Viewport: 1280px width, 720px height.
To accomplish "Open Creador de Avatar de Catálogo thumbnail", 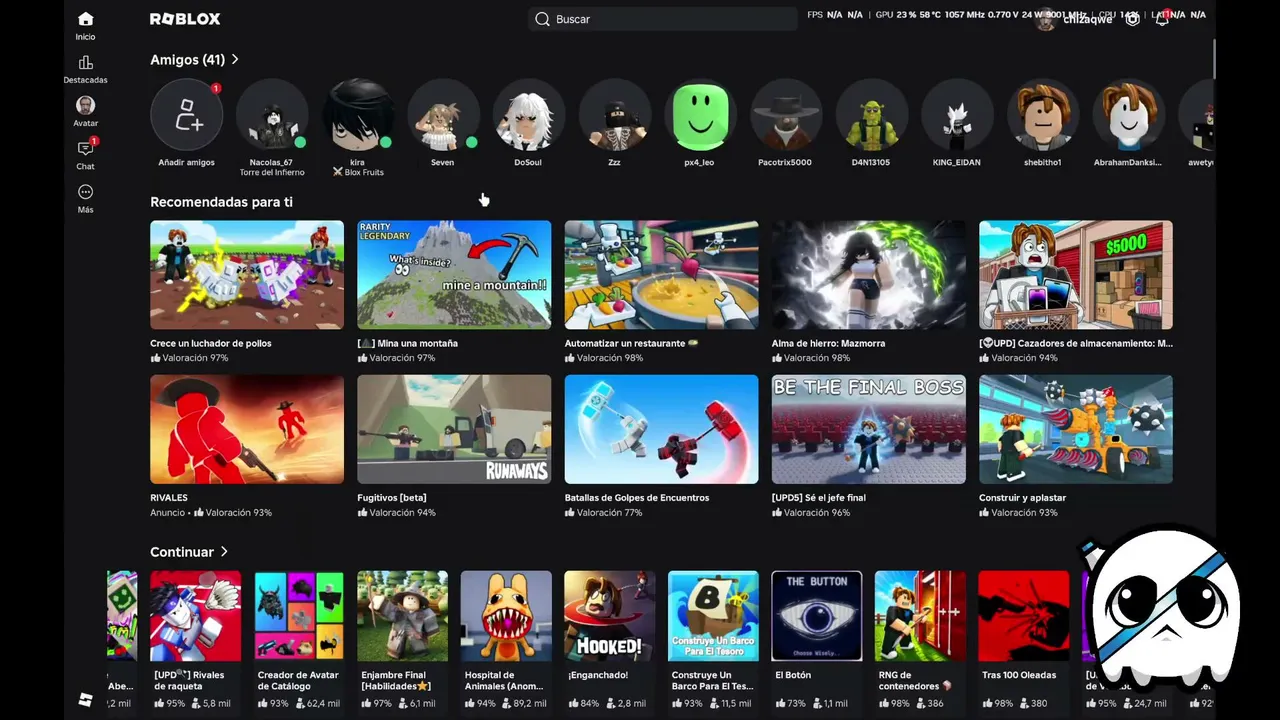I will point(299,616).
